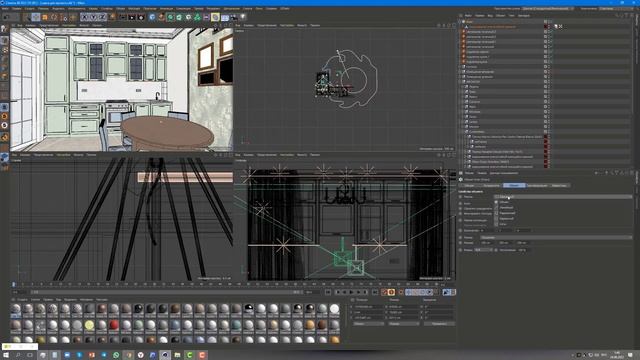Toggle the Snap icon in left sidebar
The height and width of the screenshot is (360, 640).
(x=4, y=137)
